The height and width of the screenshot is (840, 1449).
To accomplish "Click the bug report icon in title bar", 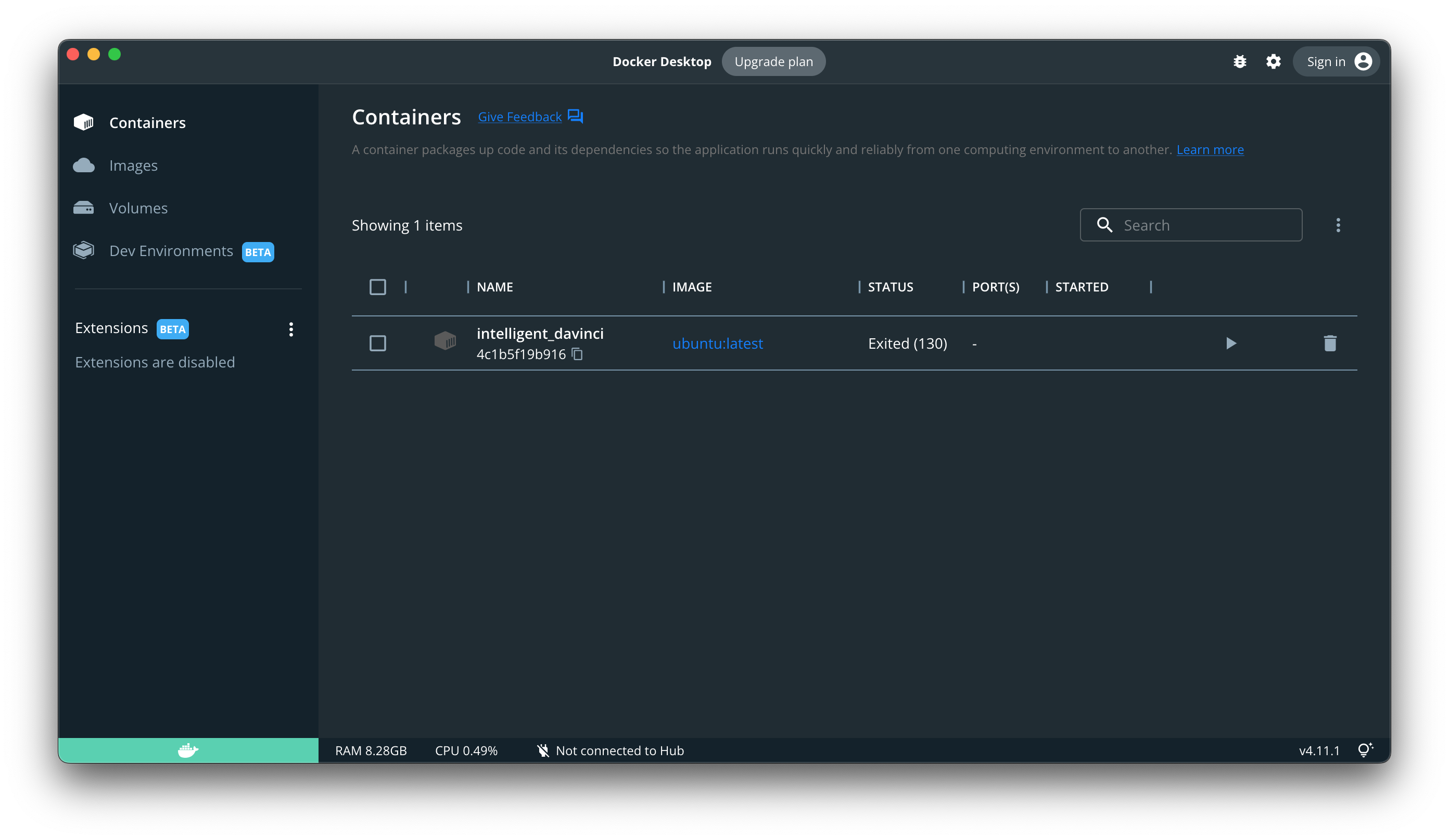I will click(1240, 61).
